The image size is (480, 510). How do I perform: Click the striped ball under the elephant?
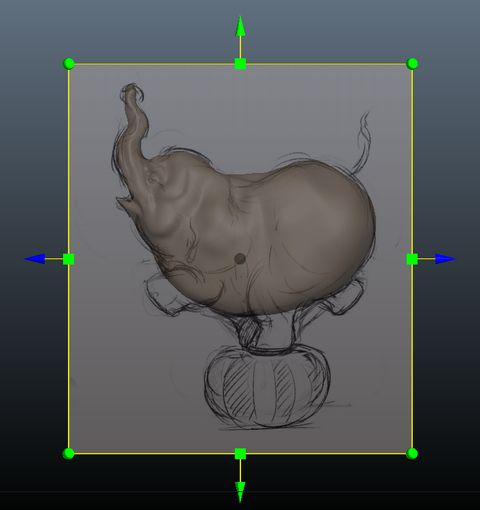(267, 387)
